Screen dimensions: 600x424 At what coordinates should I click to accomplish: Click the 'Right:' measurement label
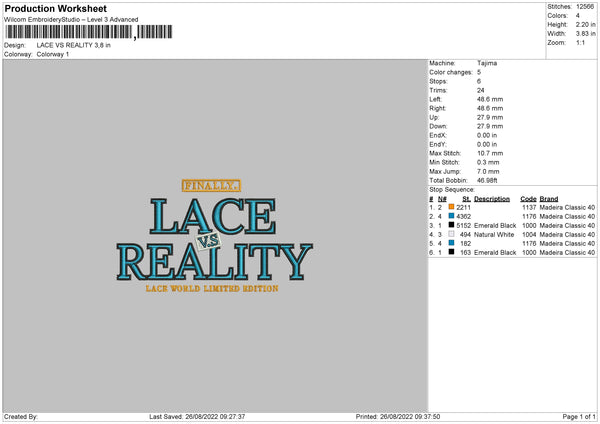437,108
